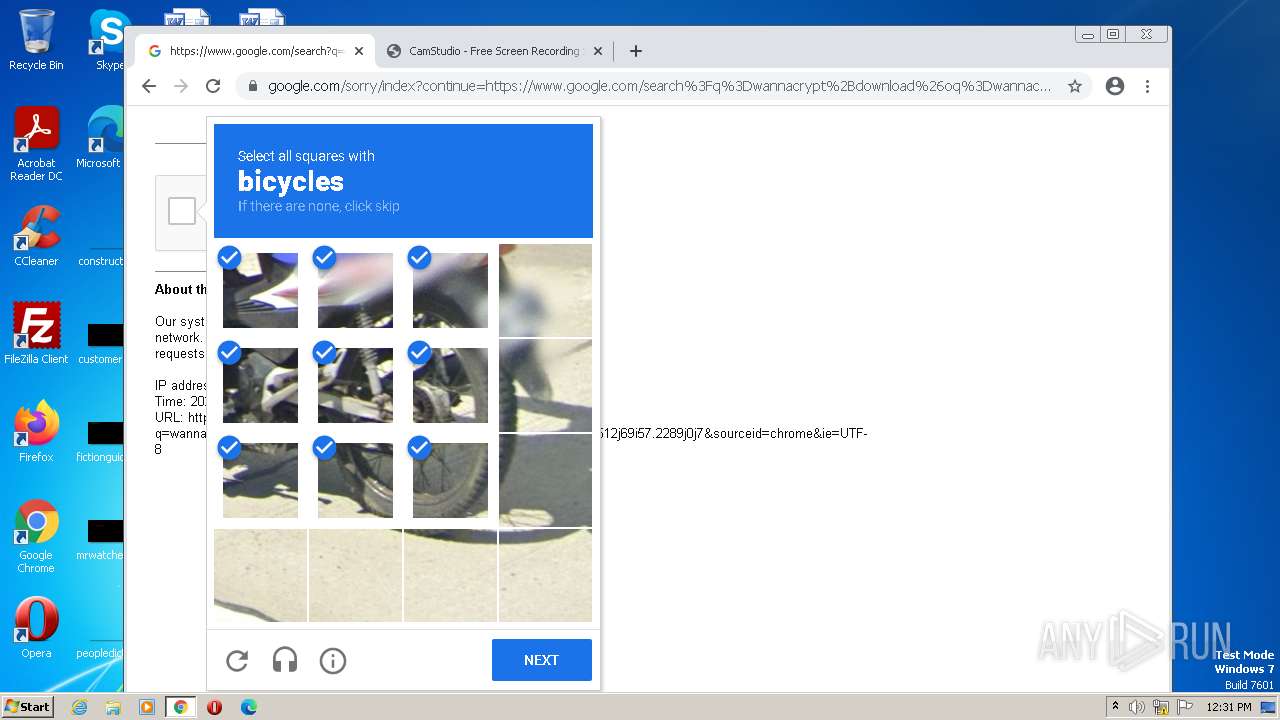Screen dimensions: 1280x720
Task: Deselect the top-middle selected tile
Action: pyautogui.click(x=355, y=290)
